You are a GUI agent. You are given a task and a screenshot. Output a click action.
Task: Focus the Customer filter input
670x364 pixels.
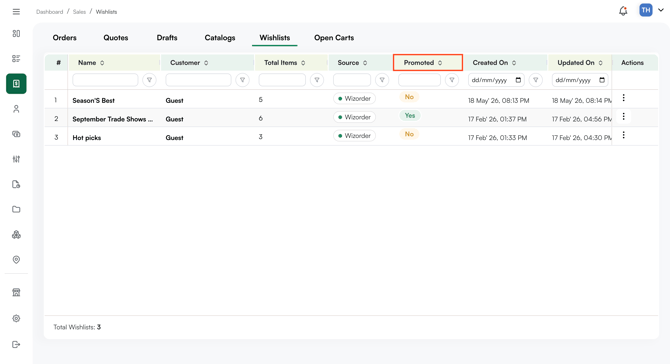[198, 80]
